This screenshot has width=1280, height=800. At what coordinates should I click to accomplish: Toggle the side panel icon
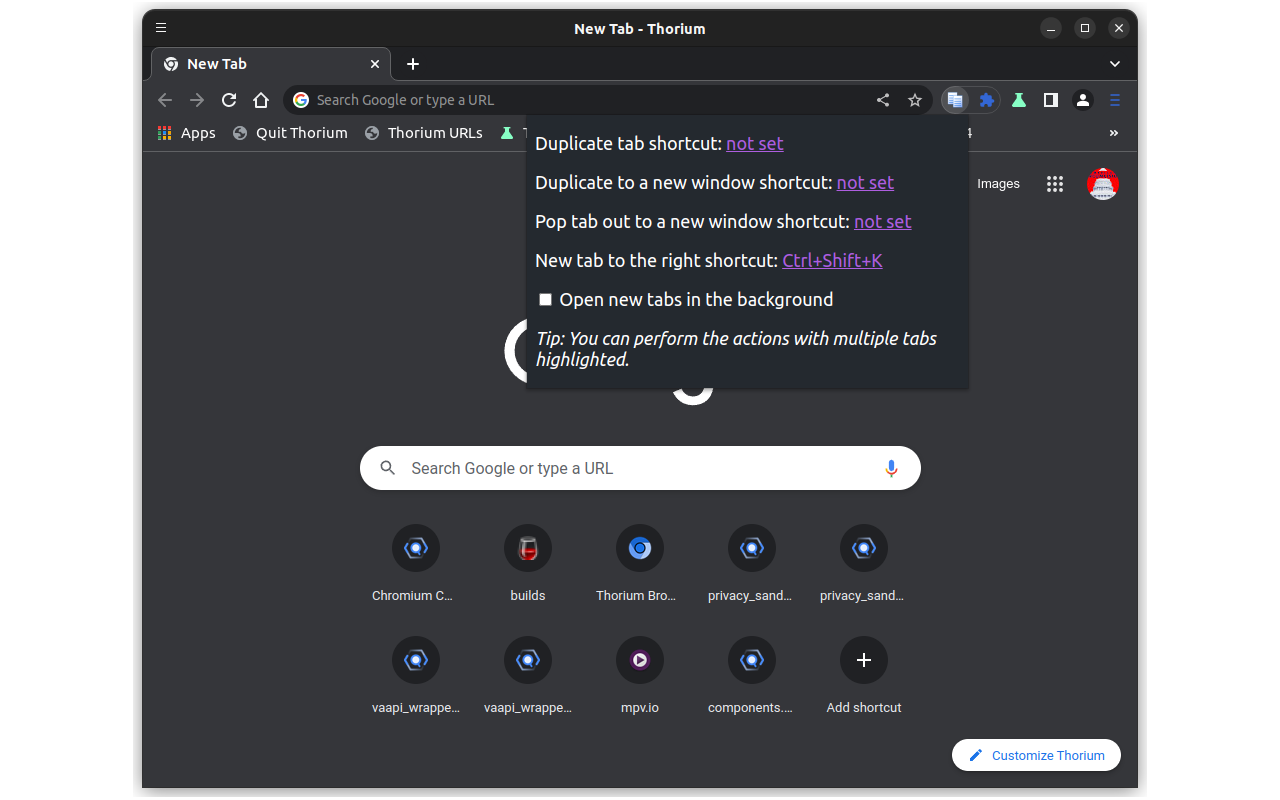[x=1051, y=100]
